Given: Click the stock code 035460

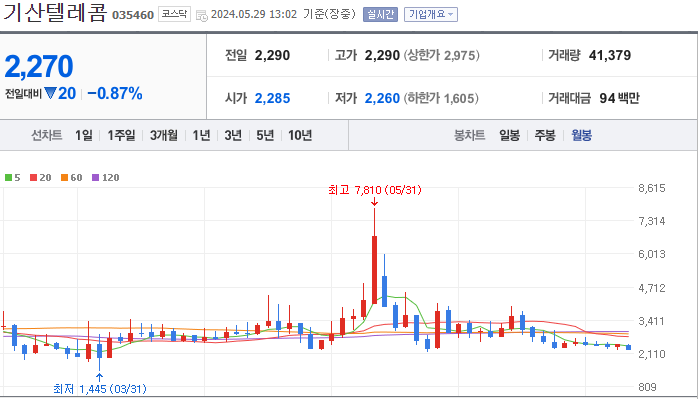Looking at the screenshot, I should click(x=133, y=15).
